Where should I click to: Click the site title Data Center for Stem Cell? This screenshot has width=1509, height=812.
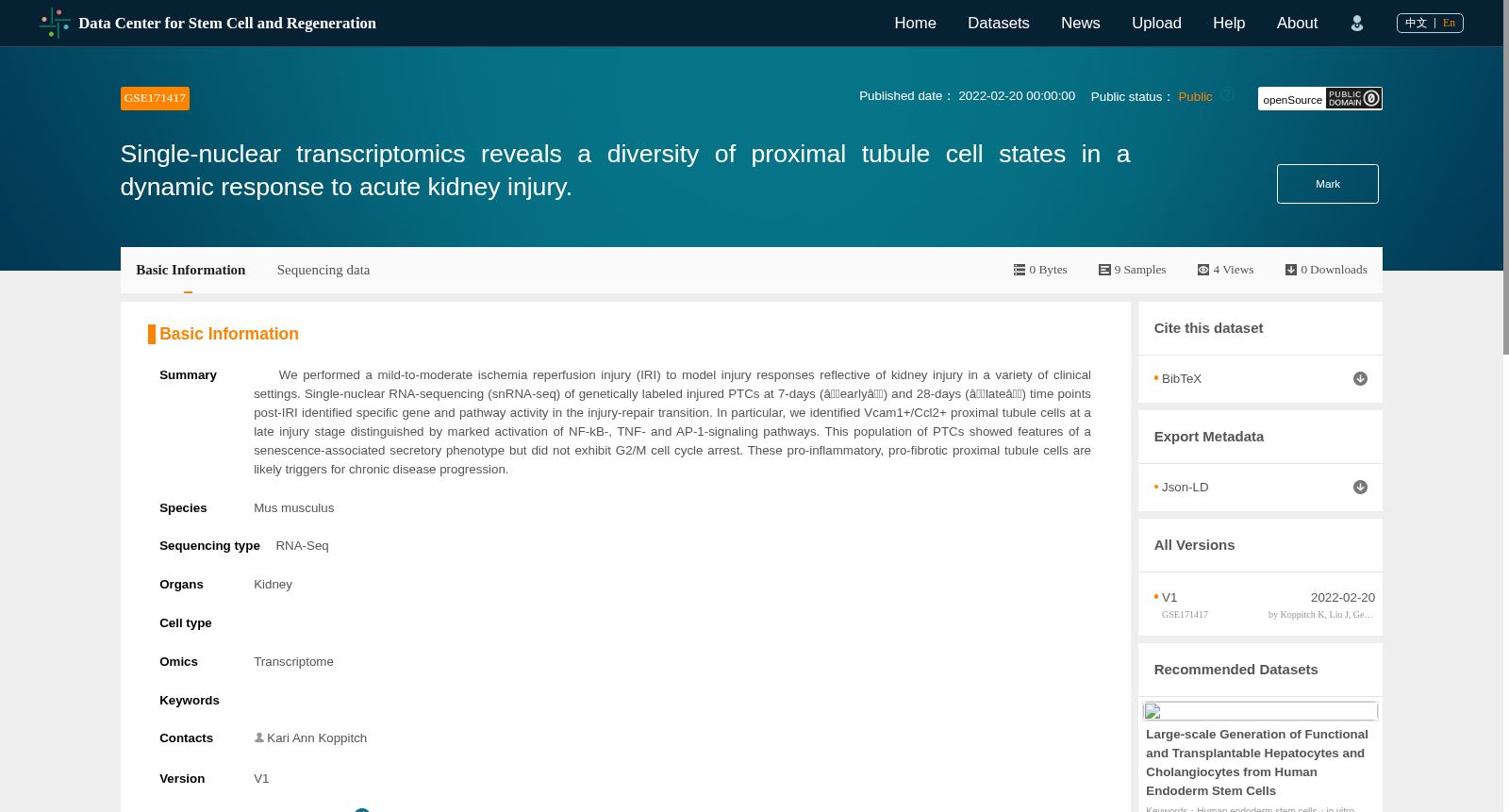tap(227, 23)
